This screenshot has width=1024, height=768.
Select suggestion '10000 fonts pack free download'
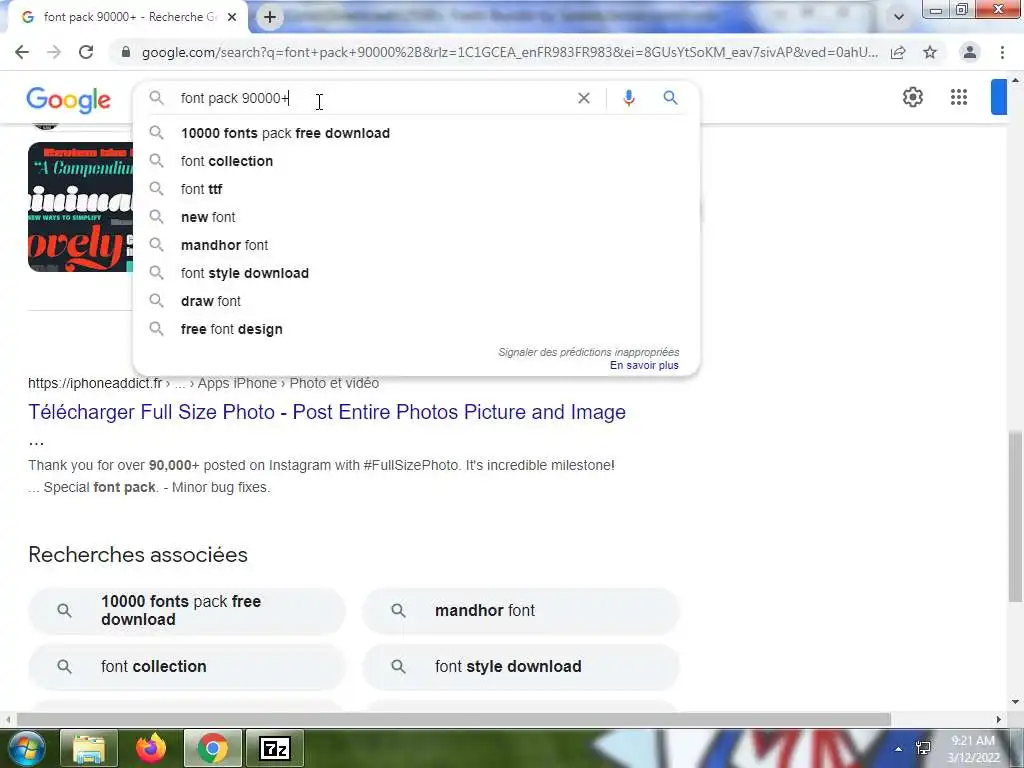tap(416, 133)
